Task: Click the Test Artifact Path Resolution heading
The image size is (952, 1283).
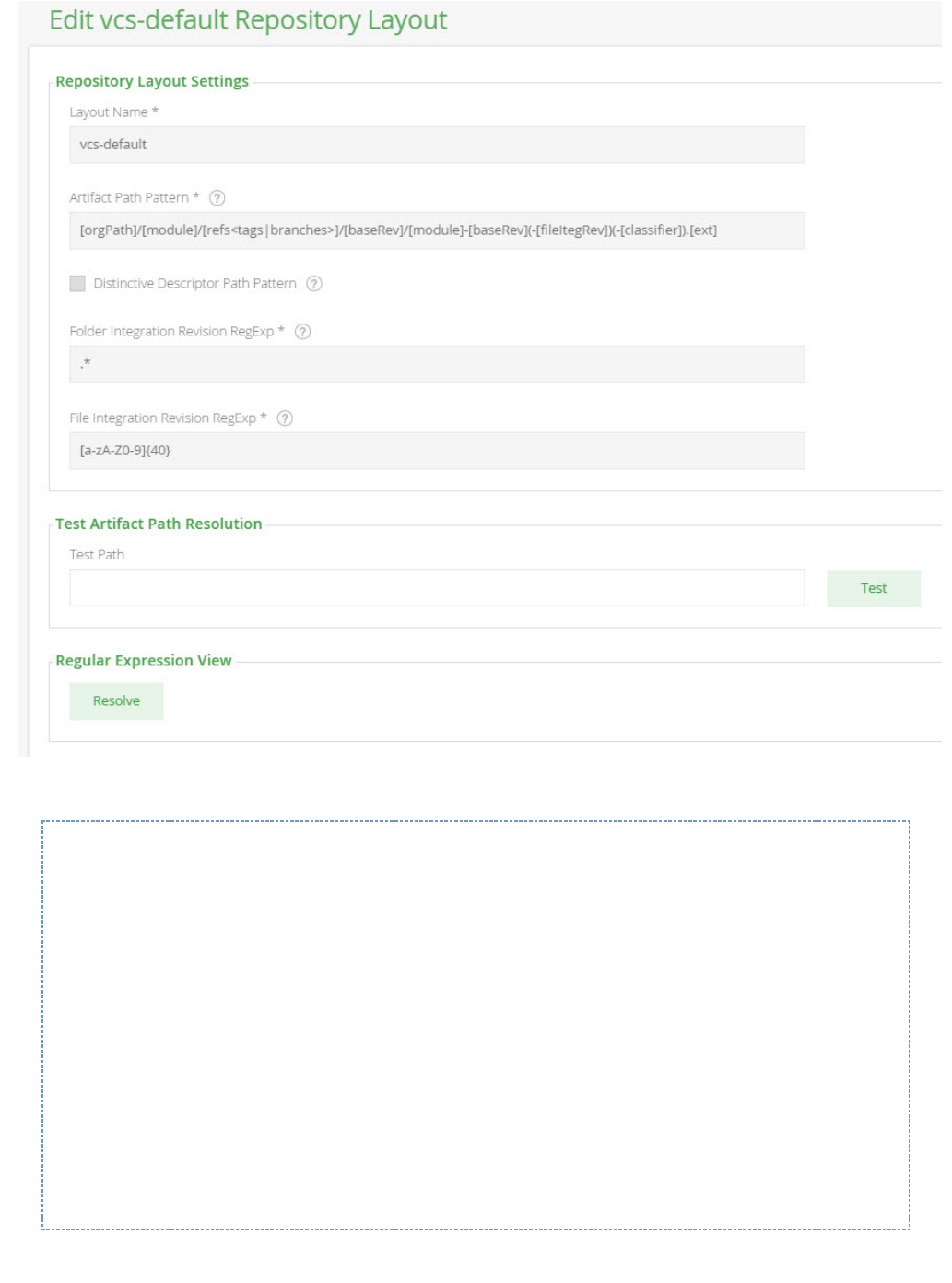Action: tap(159, 524)
